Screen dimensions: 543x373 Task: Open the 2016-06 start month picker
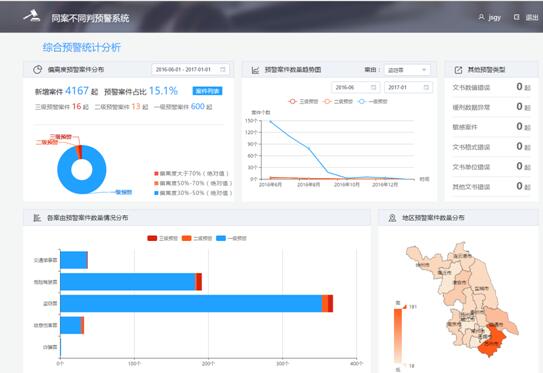[355, 87]
